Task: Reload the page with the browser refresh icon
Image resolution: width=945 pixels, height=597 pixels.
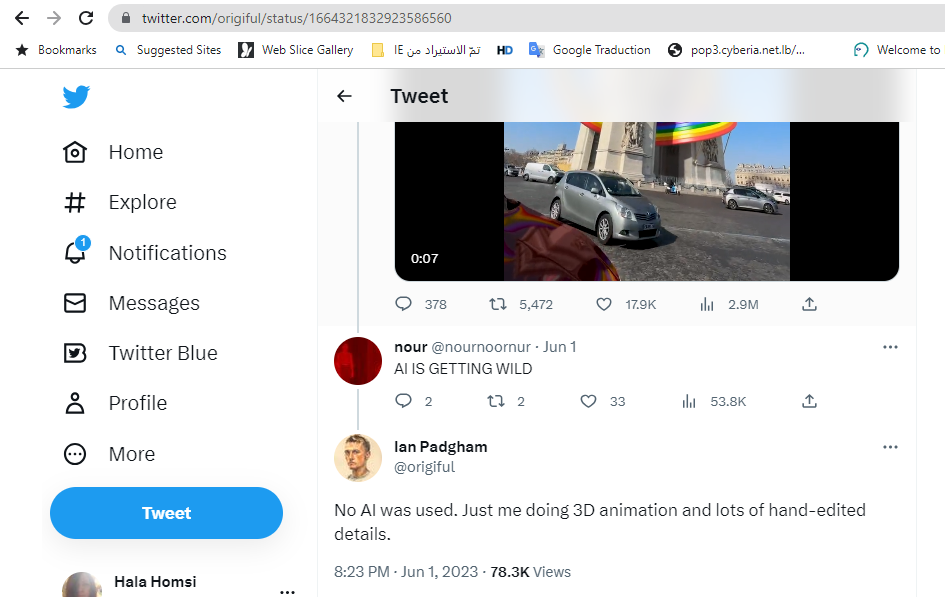Action: (x=86, y=18)
